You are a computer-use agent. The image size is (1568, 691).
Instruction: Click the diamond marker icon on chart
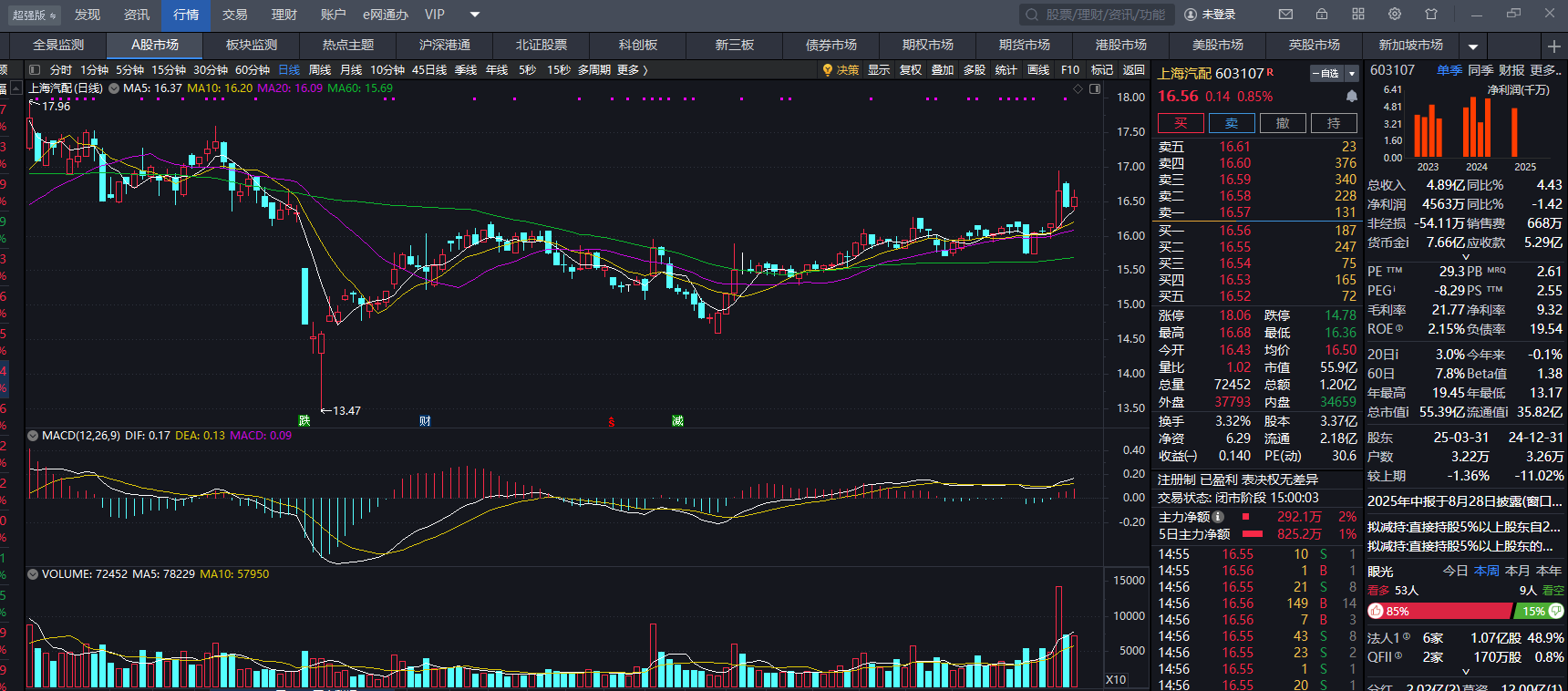(x=1078, y=88)
